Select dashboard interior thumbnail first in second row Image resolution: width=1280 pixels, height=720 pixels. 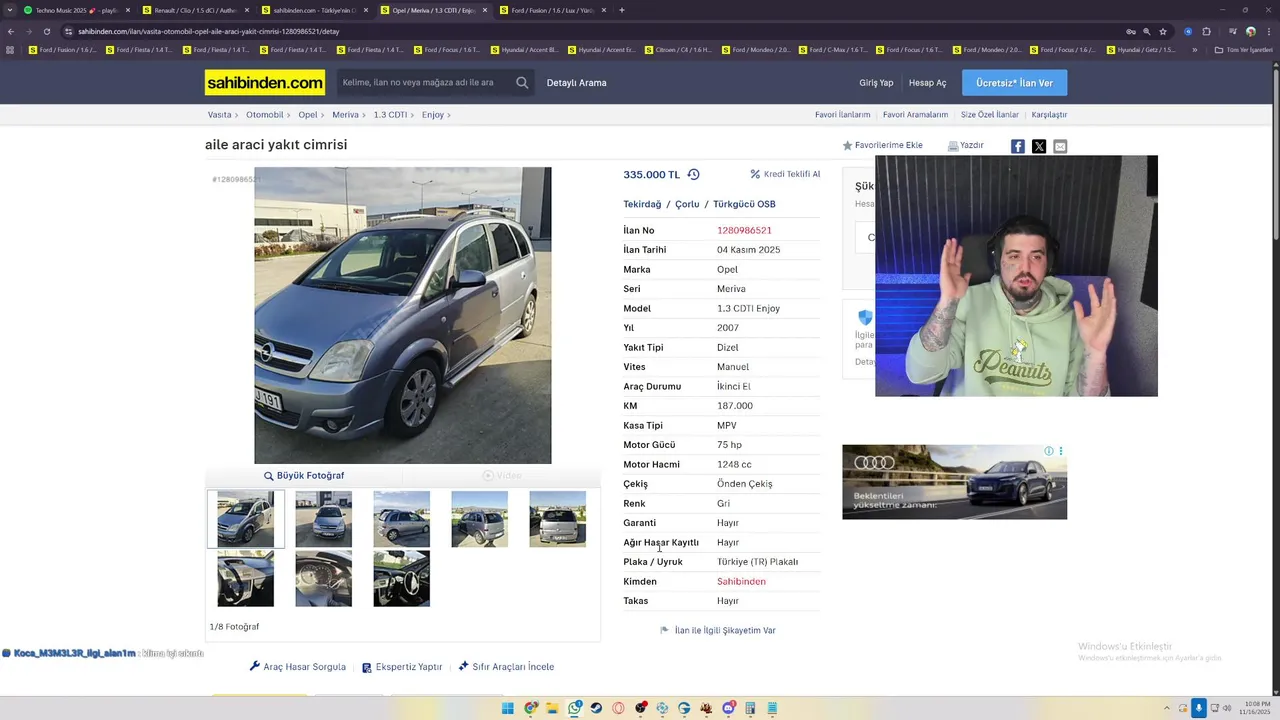coord(245,578)
